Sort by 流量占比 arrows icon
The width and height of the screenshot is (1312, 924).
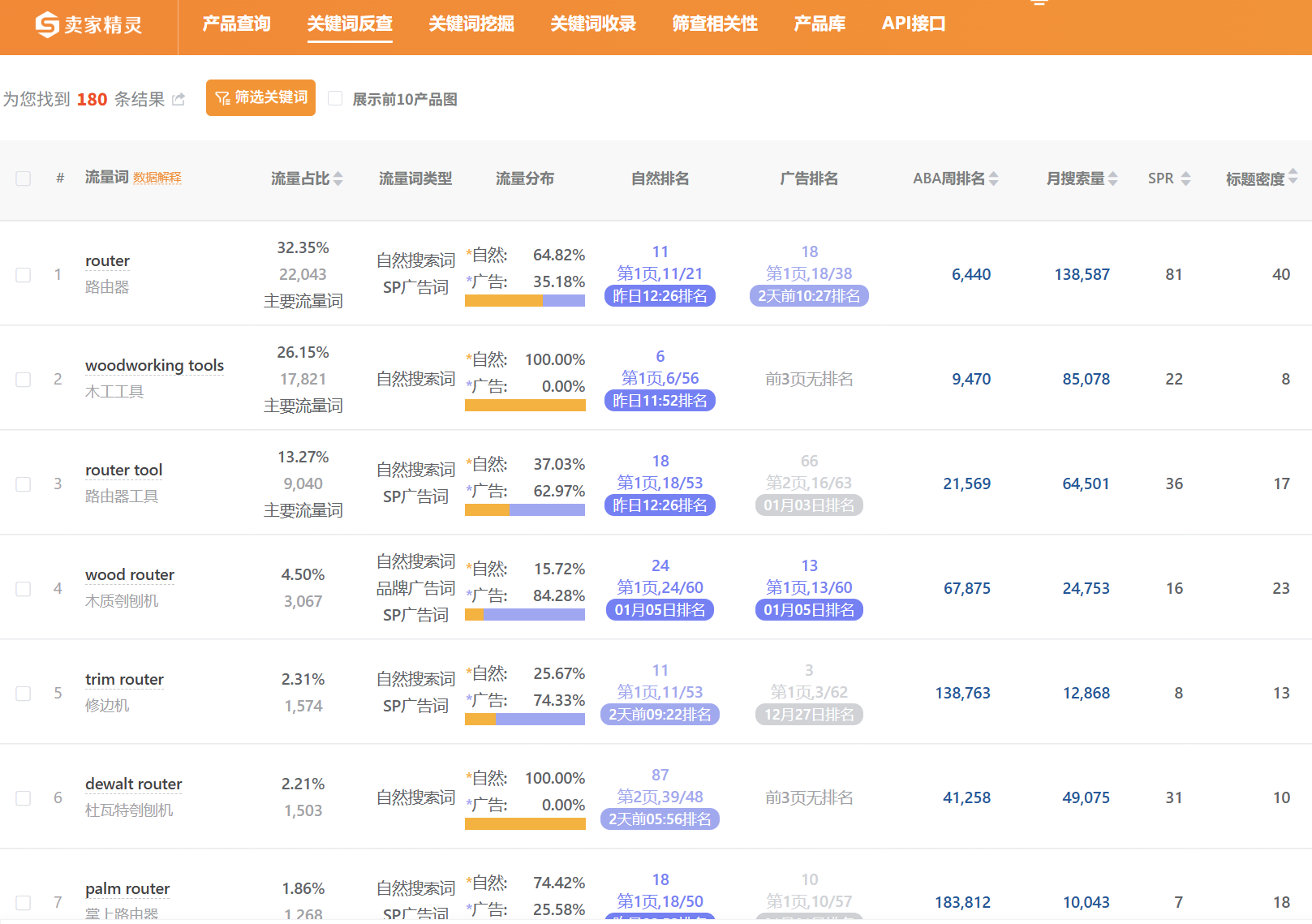click(x=338, y=178)
